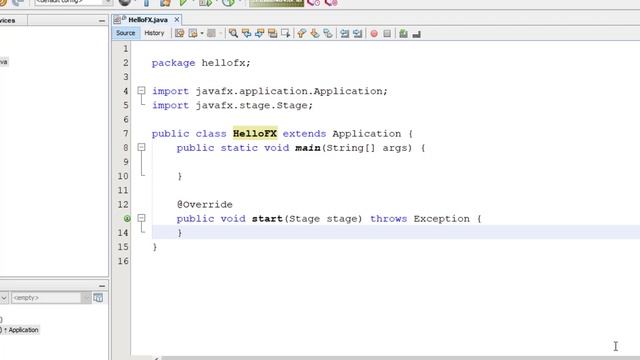
Task: Click Find Next Occurrence icon
Action: (259, 33)
